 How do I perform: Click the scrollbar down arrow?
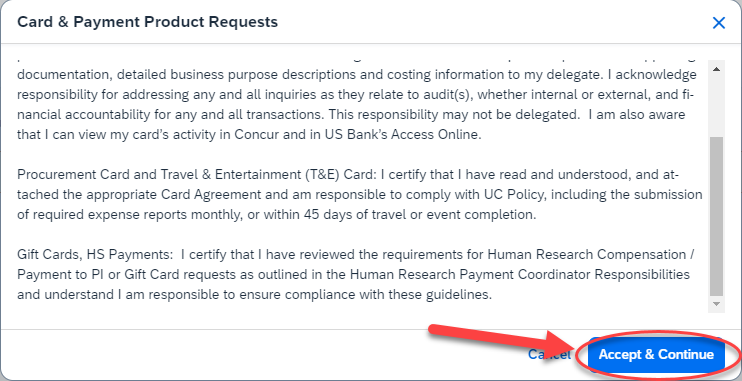[716, 303]
